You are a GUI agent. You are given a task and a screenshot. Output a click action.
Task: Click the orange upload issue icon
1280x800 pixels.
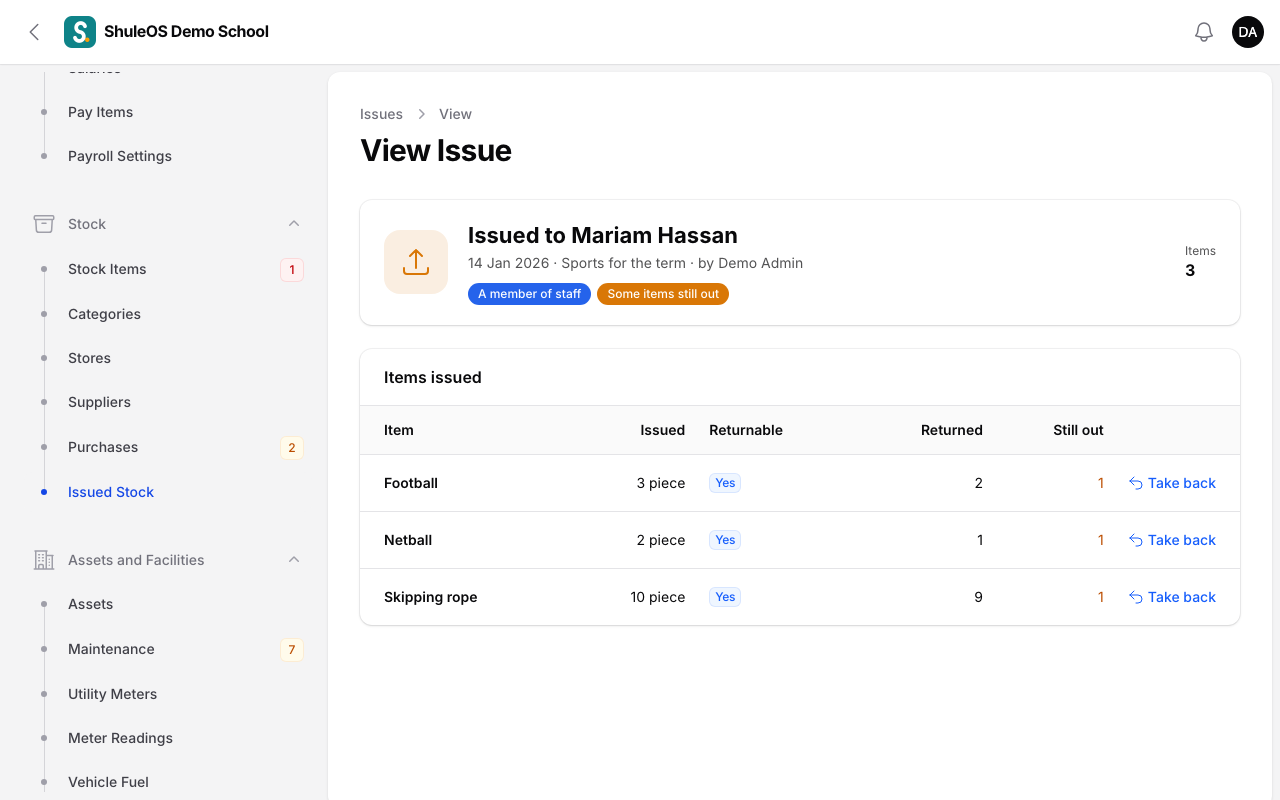pyautogui.click(x=416, y=262)
